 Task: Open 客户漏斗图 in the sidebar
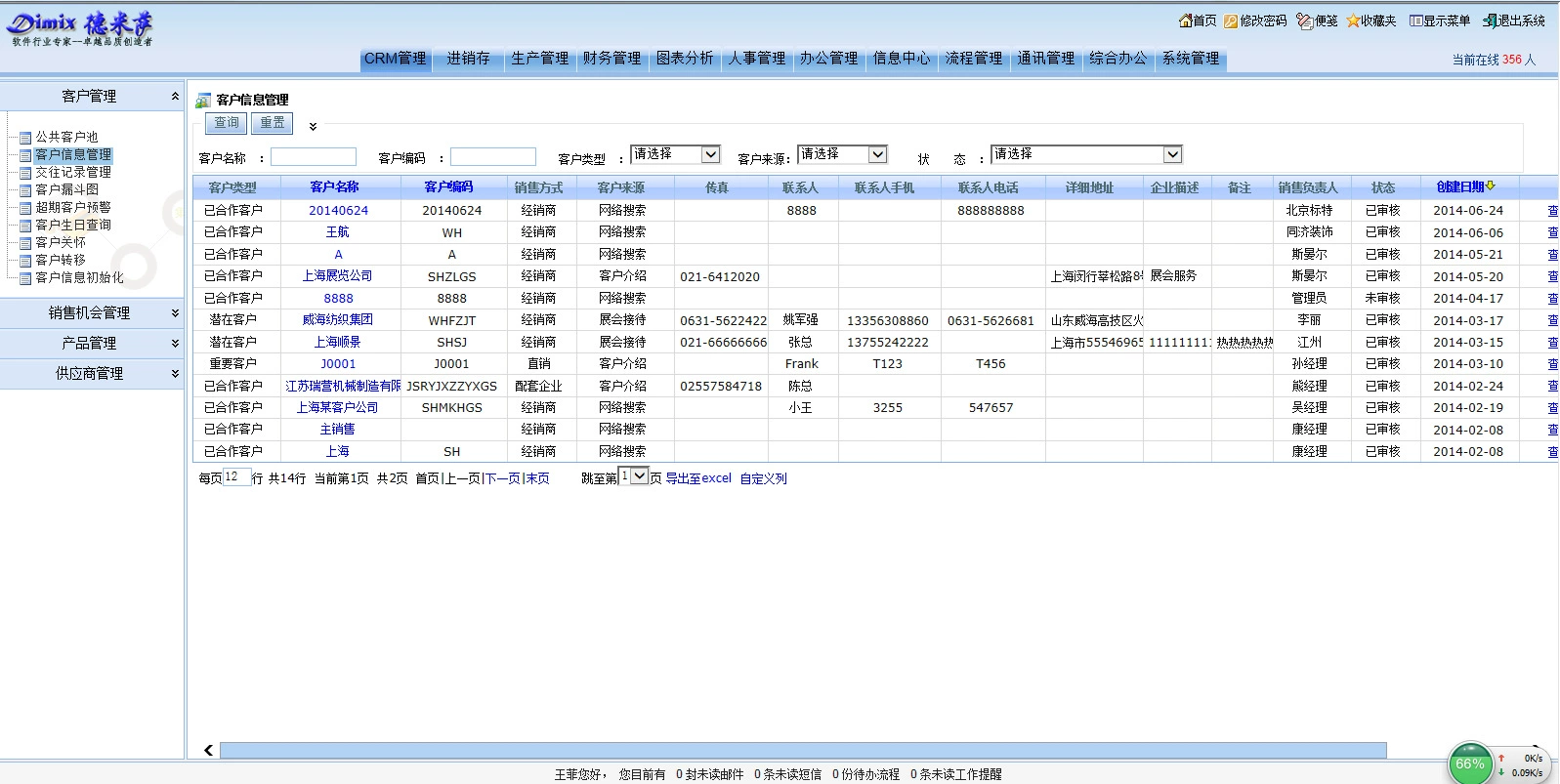[66, 189]
